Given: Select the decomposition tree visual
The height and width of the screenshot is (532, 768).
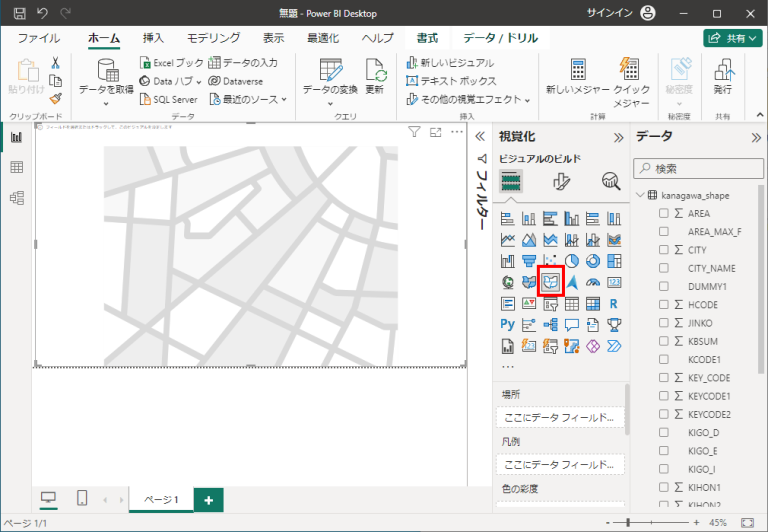Looking at the screenshot, I should (551, 325).
